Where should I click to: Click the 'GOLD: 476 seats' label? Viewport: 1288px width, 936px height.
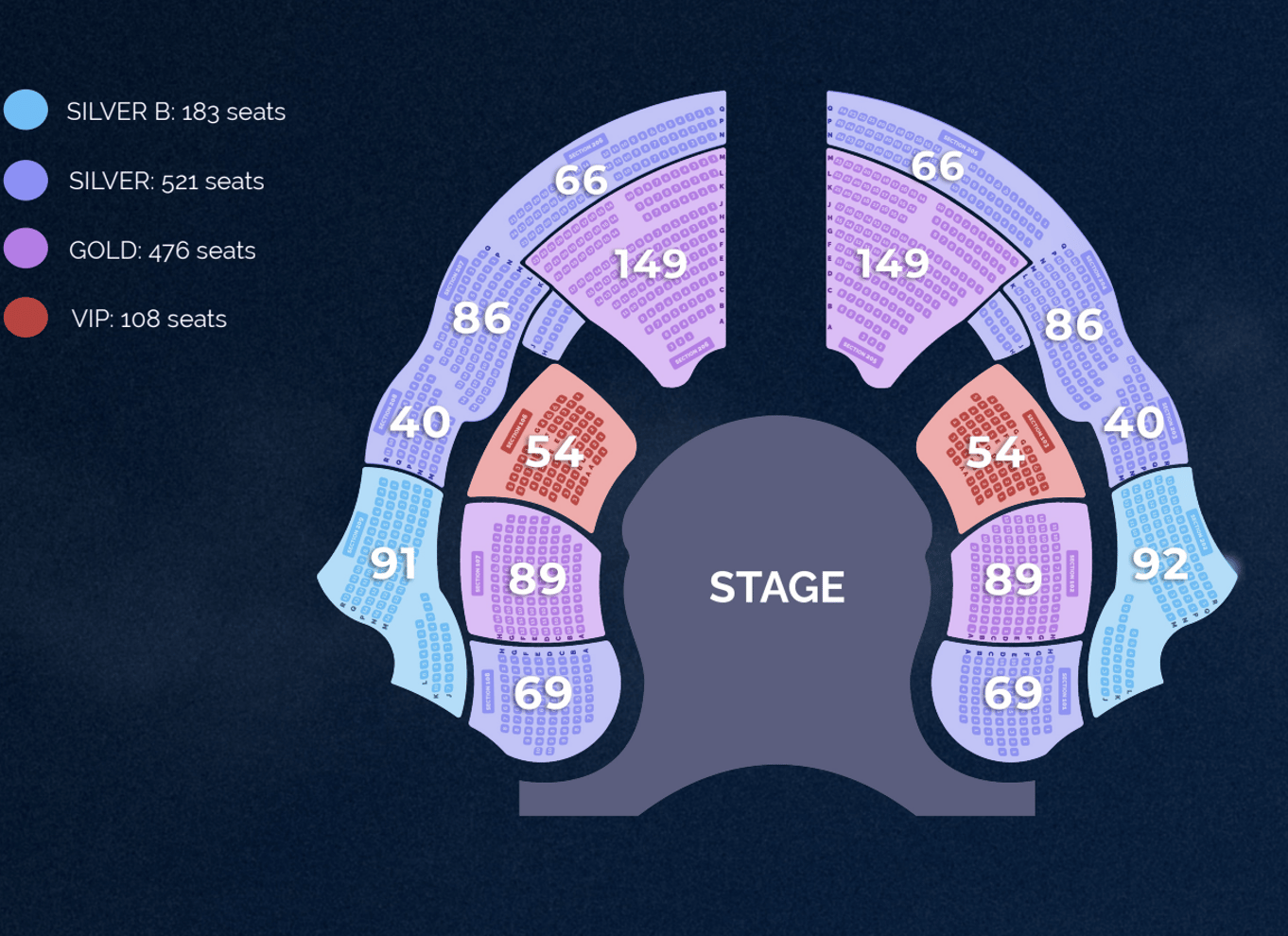(163, 251)
